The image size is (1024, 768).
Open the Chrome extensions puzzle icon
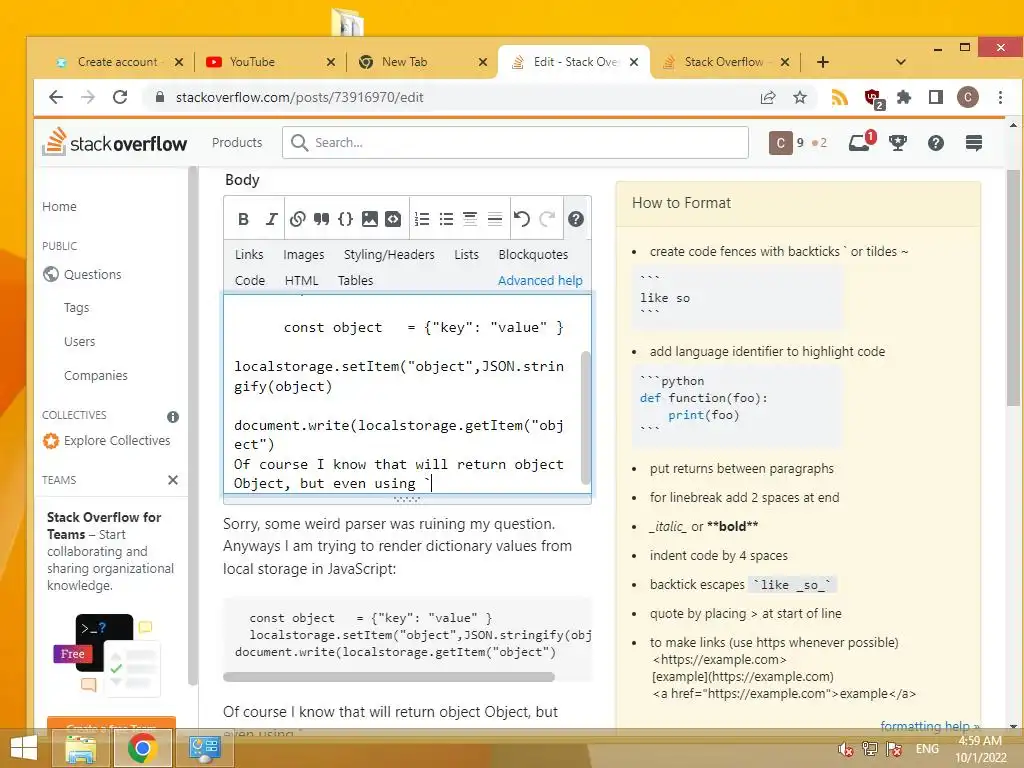coord(904,97)
